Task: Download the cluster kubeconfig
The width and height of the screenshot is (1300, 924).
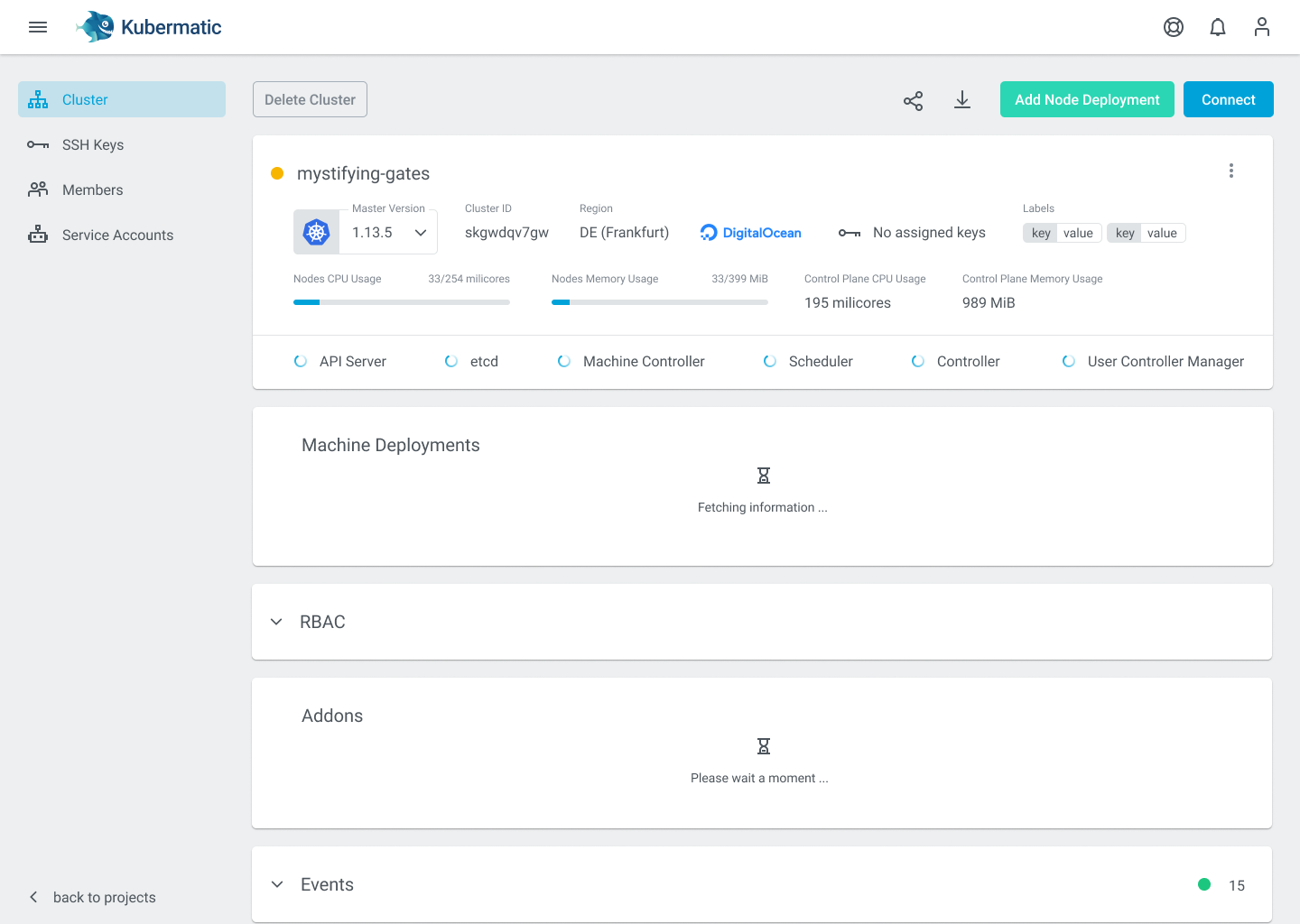Action: (962, 100)
